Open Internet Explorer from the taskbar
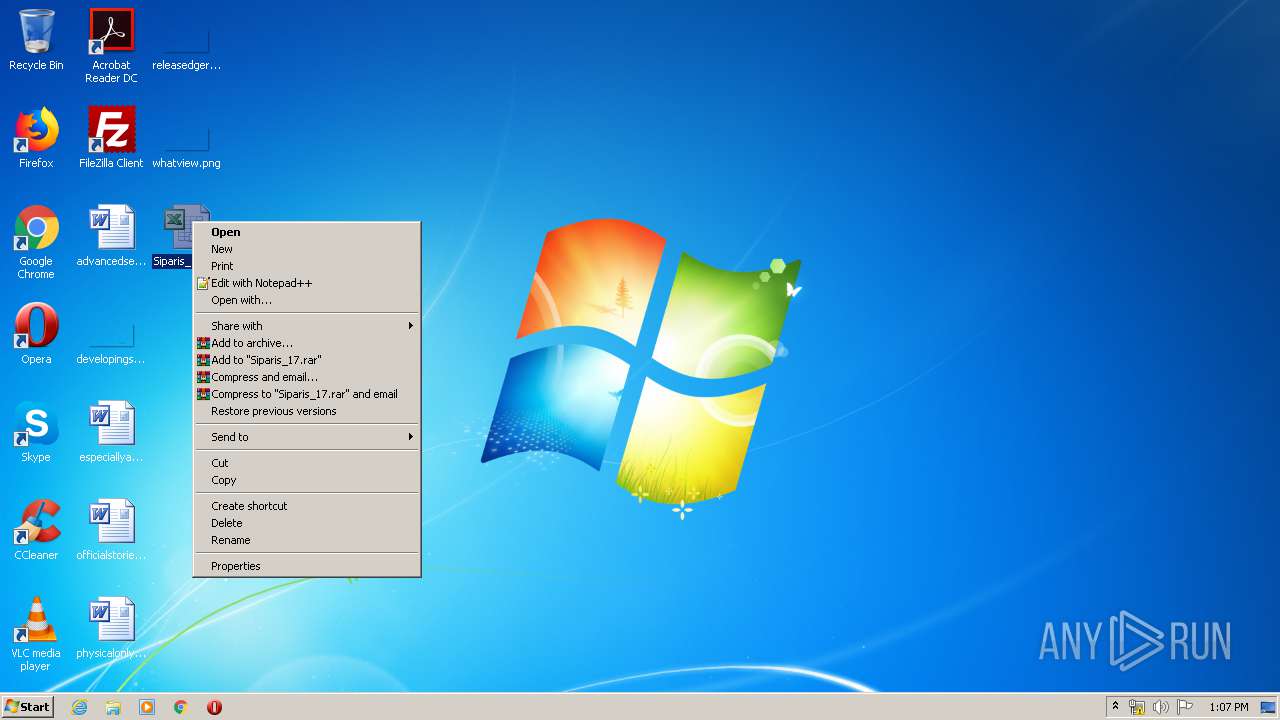The image size is (1280, 720). pos(79,707)
